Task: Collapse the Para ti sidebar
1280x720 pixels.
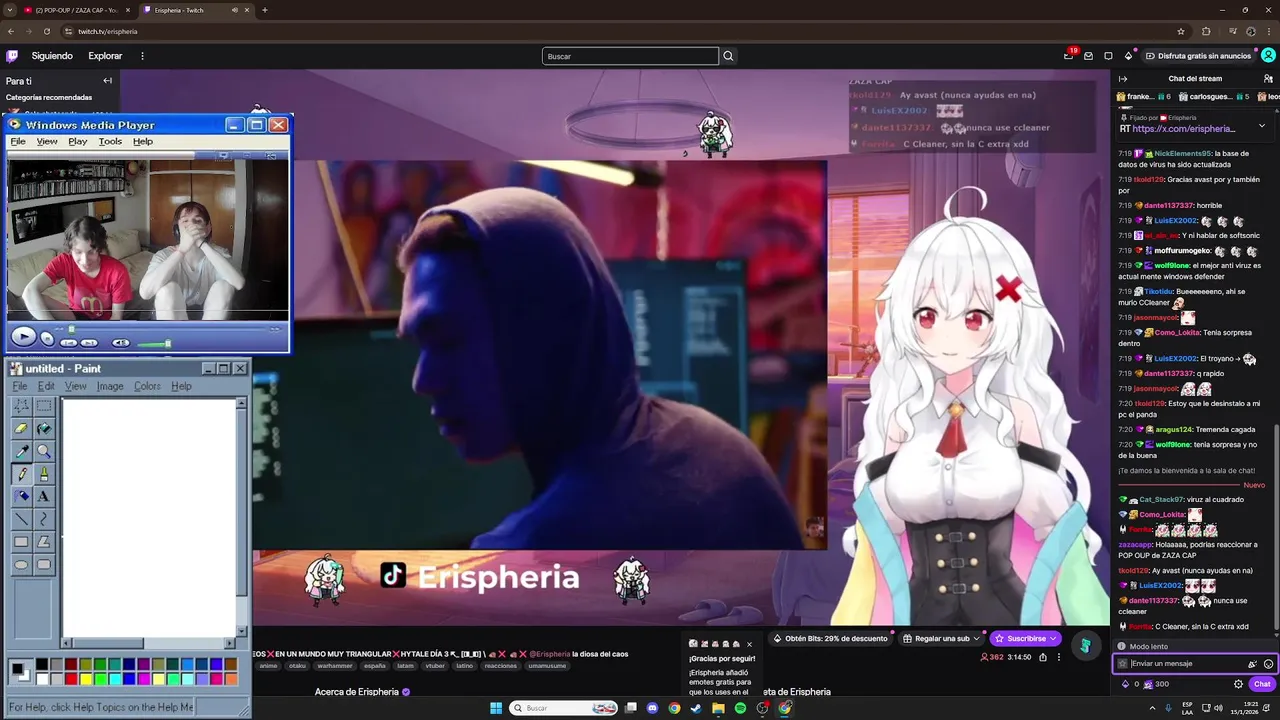Action: pyautogui.click(x=107, y=81)
